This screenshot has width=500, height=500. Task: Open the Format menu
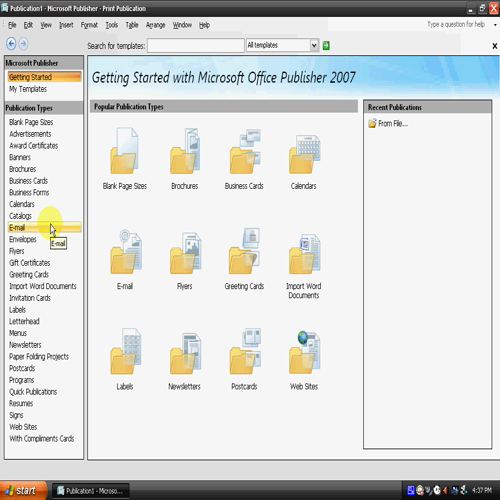tap(89, 25)
